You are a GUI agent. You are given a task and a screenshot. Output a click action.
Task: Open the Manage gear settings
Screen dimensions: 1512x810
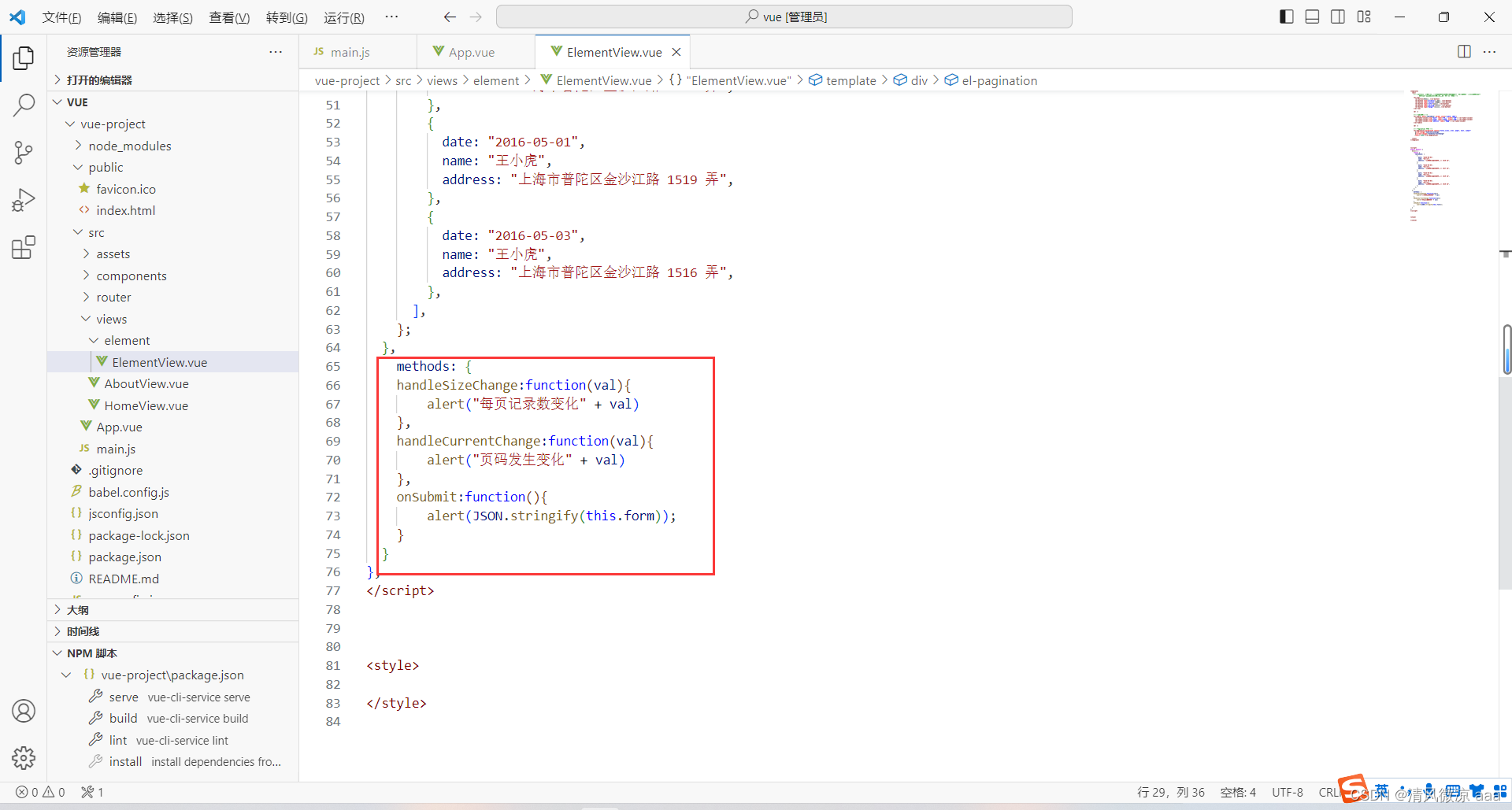pyautogui.click(x=24, y=758)
